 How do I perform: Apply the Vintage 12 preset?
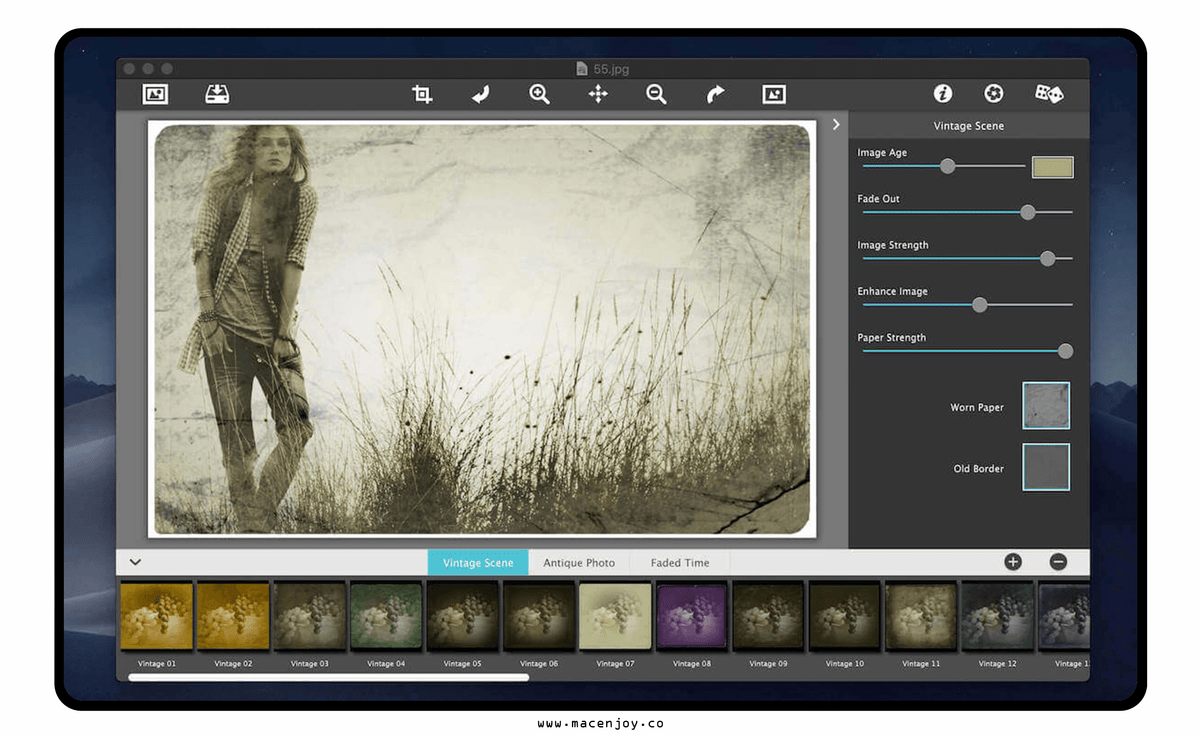point(997,617)
